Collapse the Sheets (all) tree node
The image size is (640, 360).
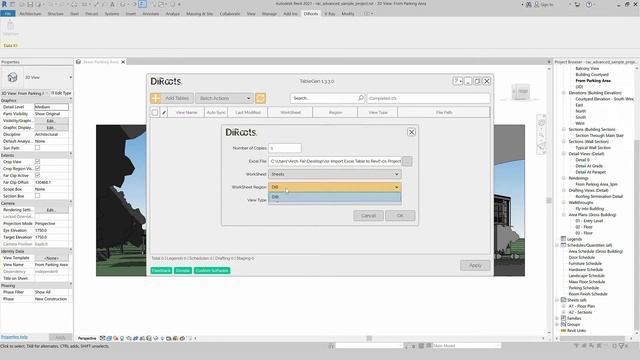(558, 300)
